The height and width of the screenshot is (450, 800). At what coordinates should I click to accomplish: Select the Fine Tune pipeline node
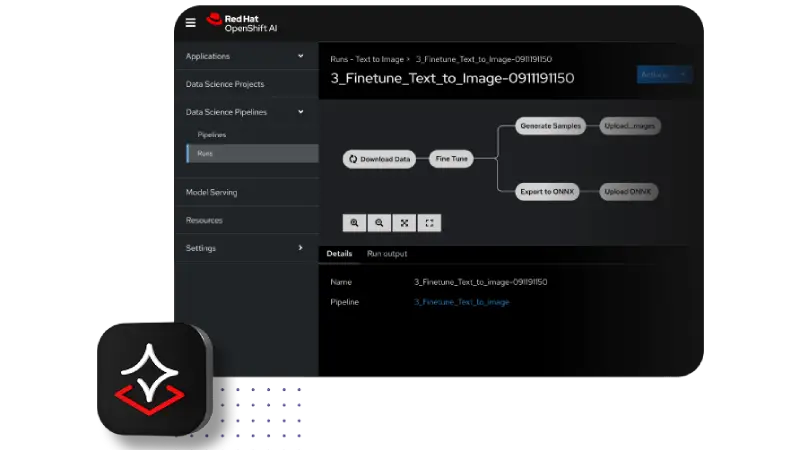[x=451, y=159]
